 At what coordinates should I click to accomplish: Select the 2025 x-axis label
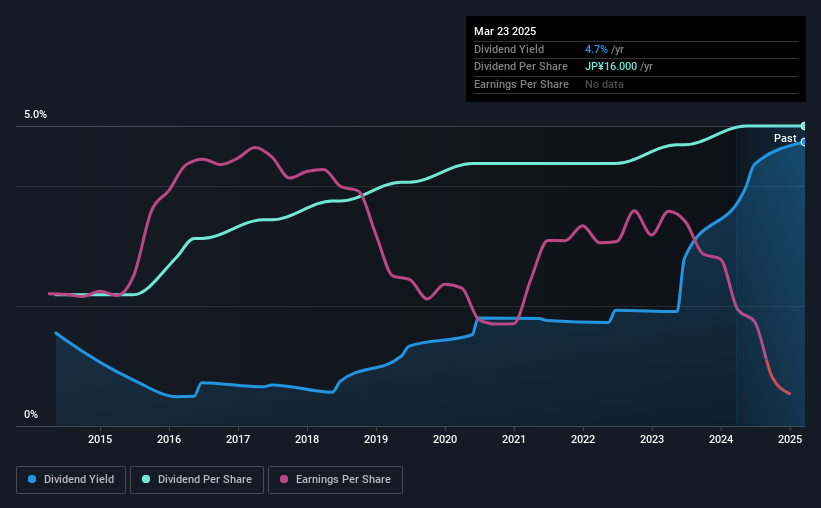[x=790, y=439]
